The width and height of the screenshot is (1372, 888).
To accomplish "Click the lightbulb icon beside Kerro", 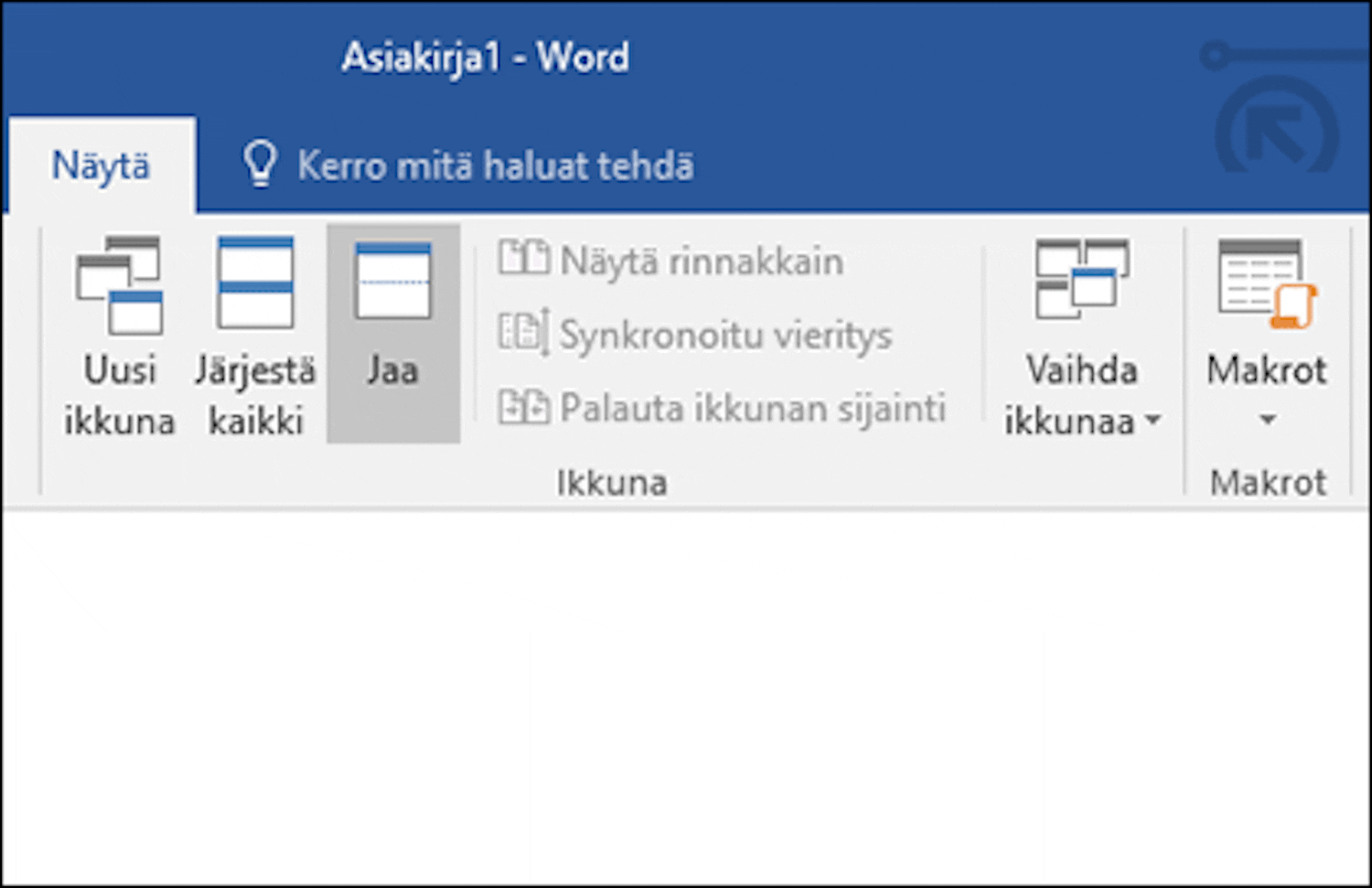I will tap(259, 165).
